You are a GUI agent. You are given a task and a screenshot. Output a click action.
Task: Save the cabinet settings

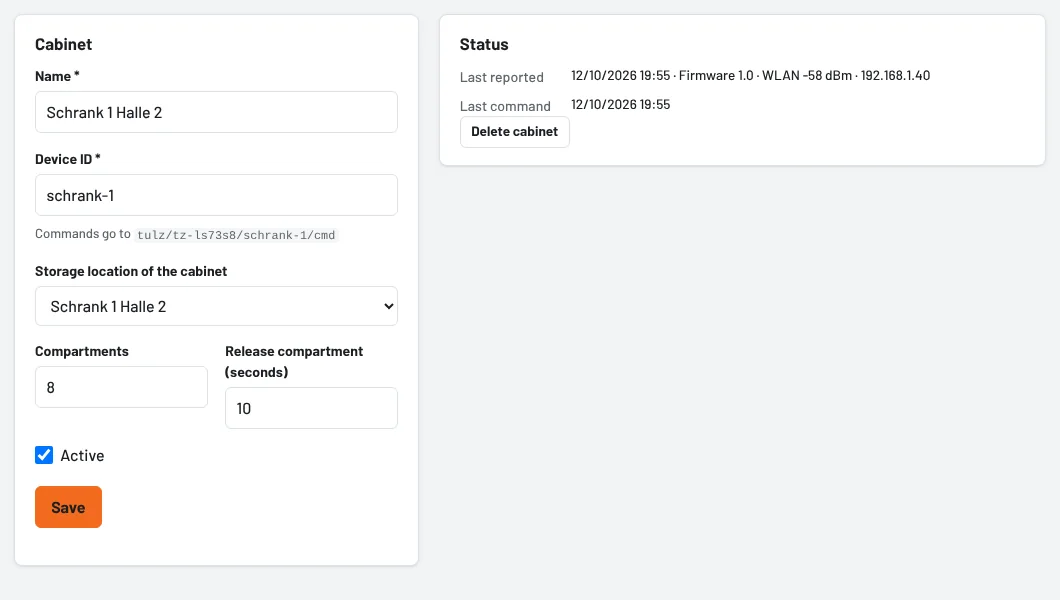(68, 507)
